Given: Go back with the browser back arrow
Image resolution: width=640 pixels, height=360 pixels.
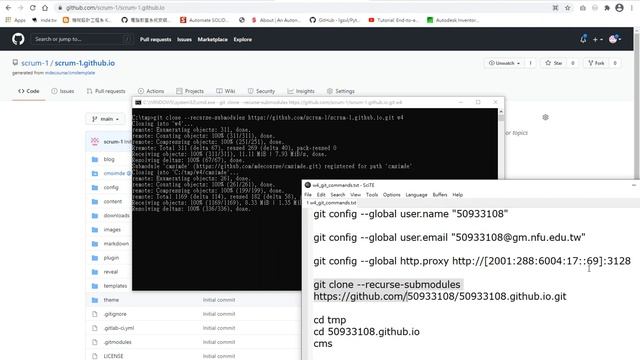Looking at the screenshot, I should coord(8,8).
